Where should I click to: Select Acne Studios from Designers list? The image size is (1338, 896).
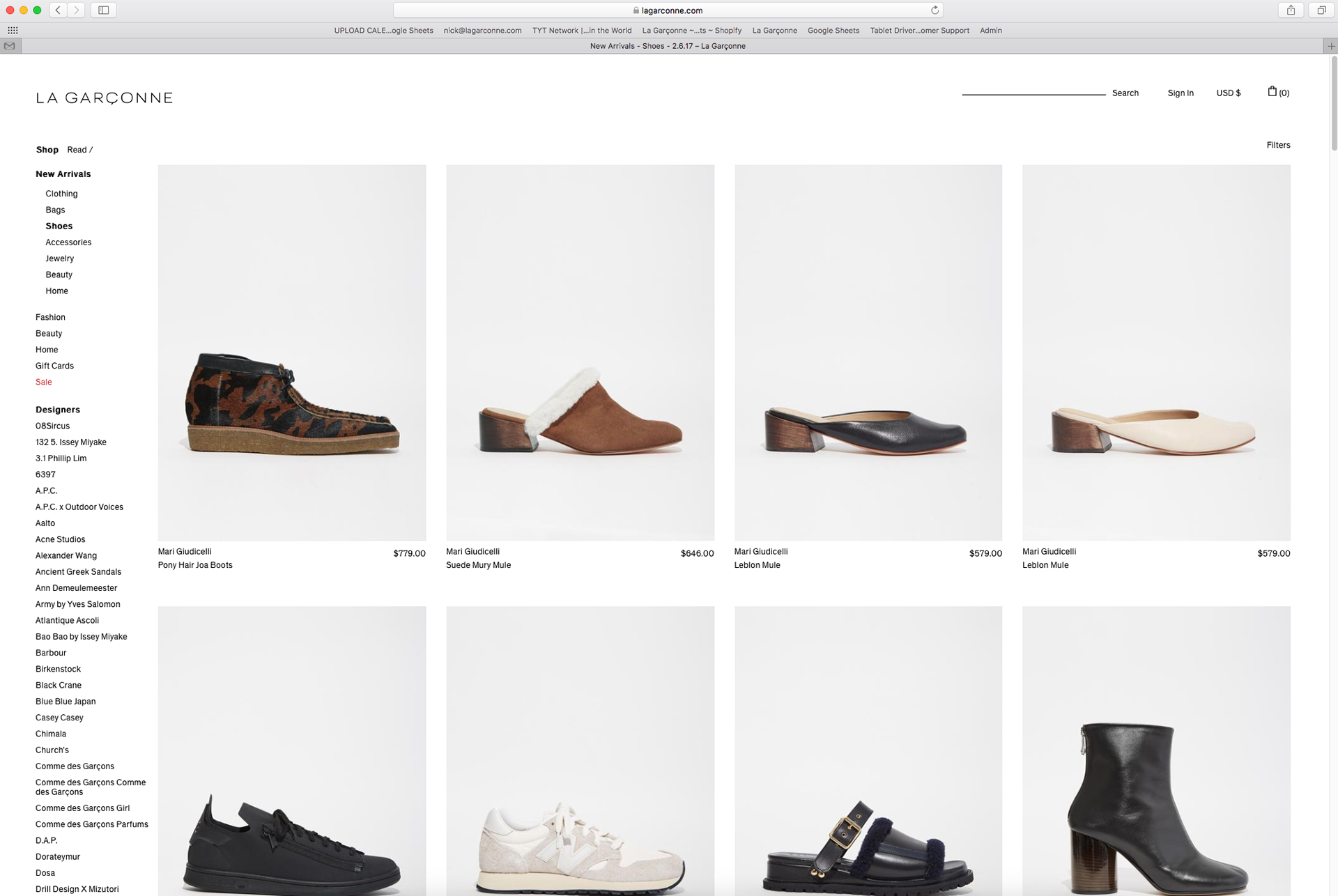(x=60, y=539)
